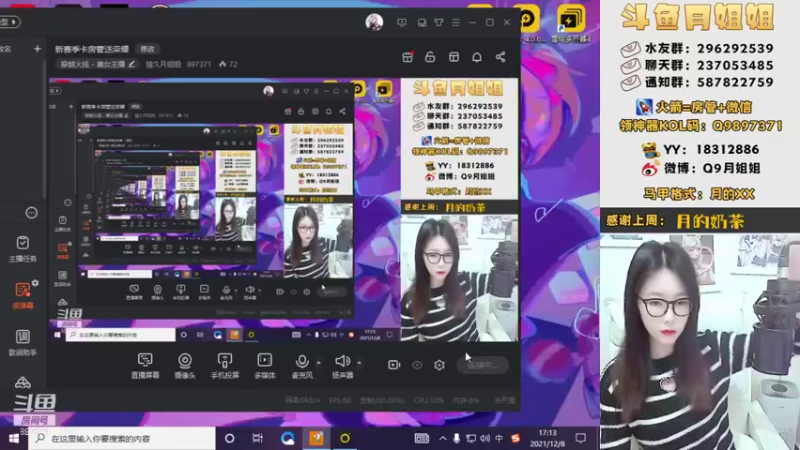Open the gift box icon with red dot

tap(408, 57)
